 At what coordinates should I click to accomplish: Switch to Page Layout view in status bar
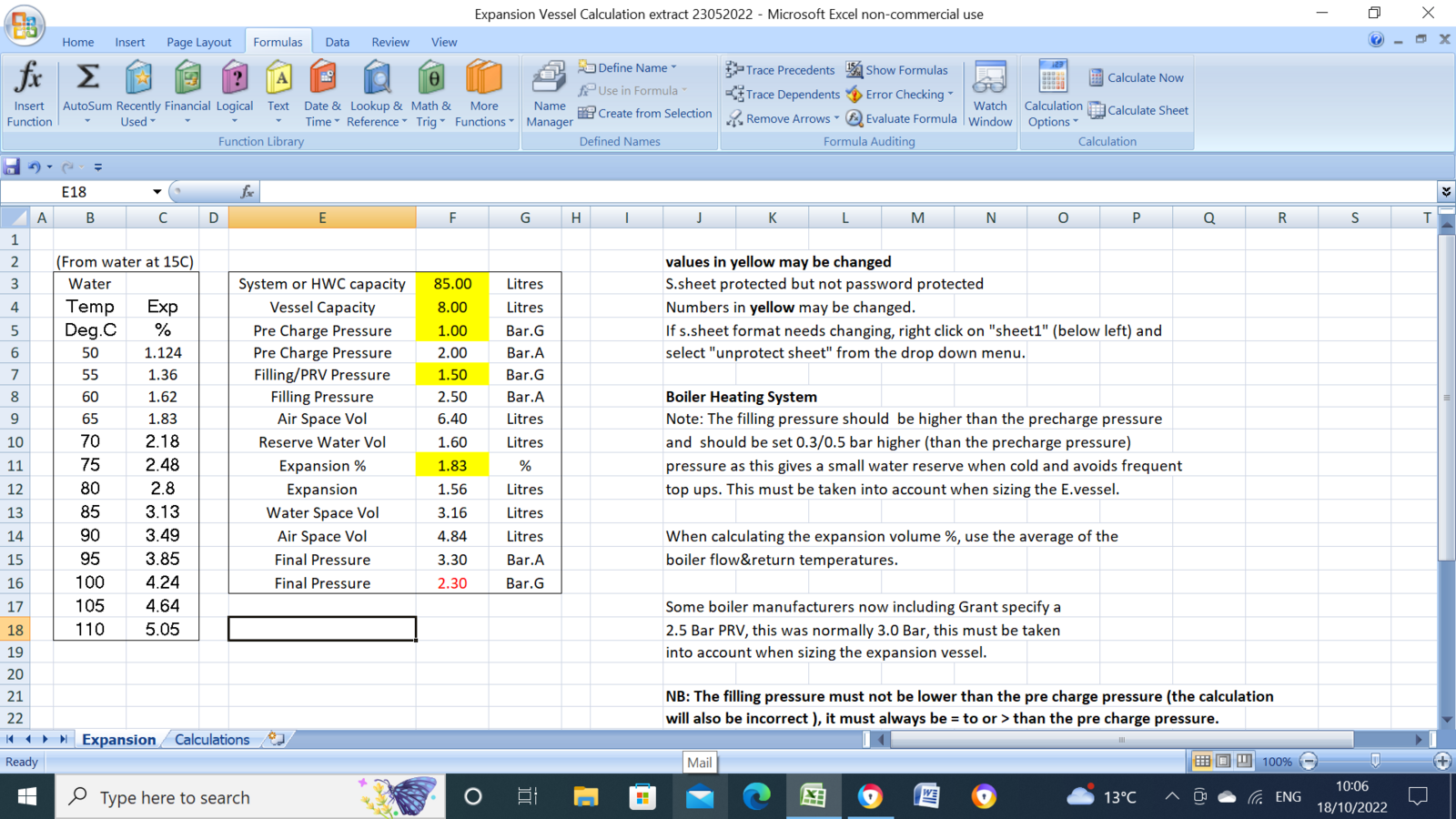1223,761
